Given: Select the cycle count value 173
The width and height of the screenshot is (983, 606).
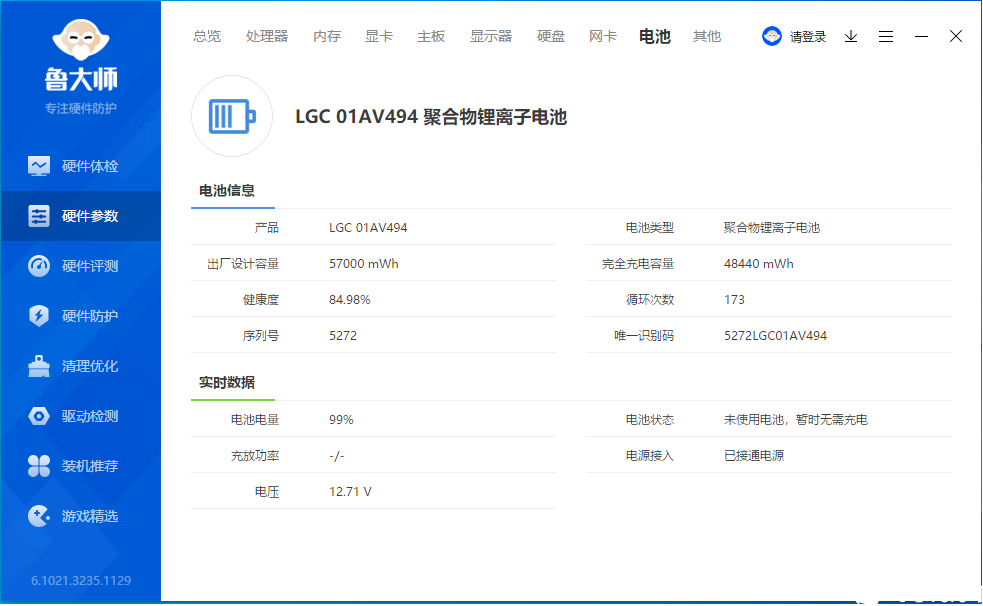Looking at the screenshot, I should [x=734, y=300].
